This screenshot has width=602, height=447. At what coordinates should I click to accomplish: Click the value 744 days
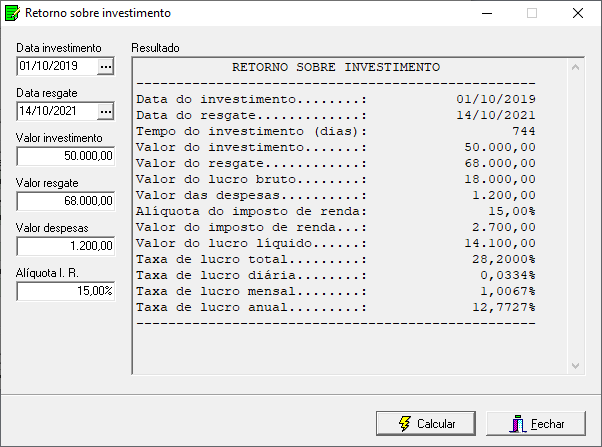[524, 131]
